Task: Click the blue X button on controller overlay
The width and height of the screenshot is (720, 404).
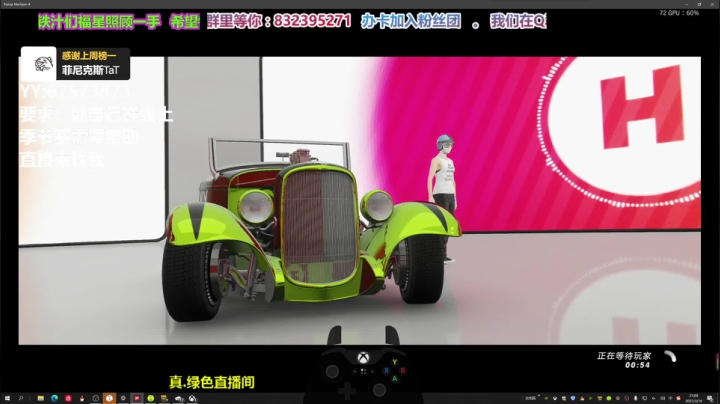Action: click(x=386, y=370)
